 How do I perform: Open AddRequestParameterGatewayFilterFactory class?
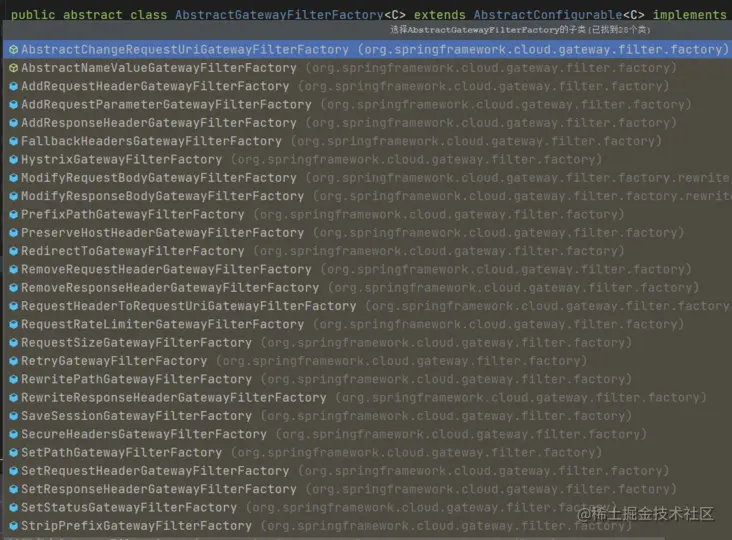click(367, 105)
